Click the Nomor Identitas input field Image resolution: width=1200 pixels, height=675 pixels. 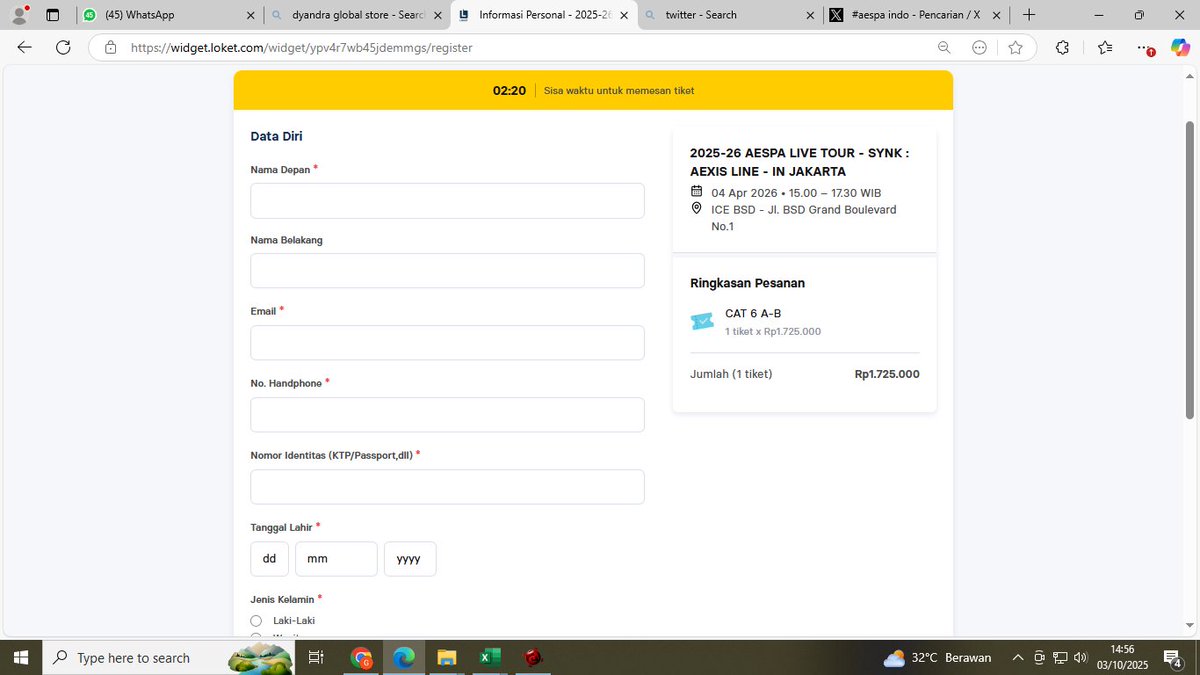click(x=447, y=487)
